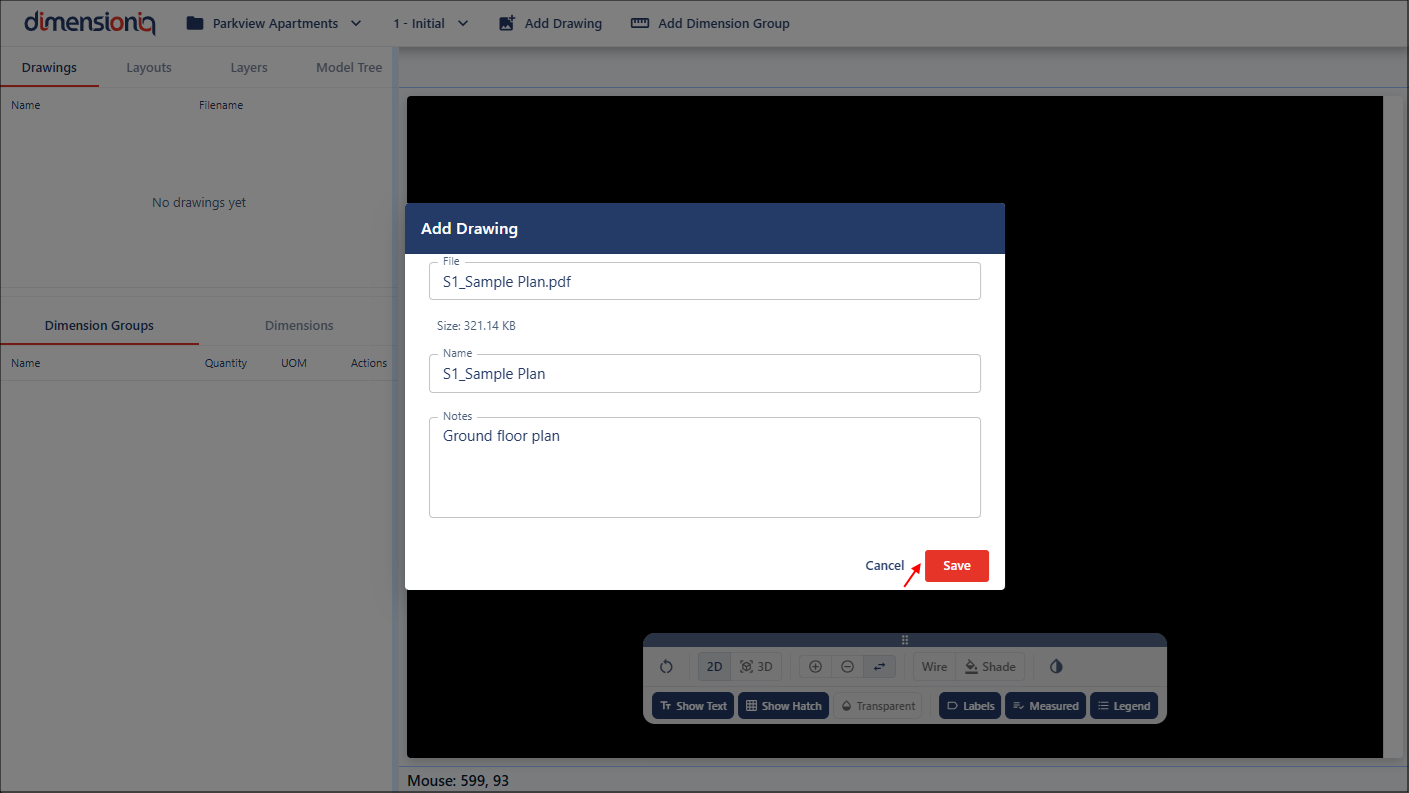1409x793 pixels.
Task: Switch to the Layers tab
Action: [x=249, y=68]
